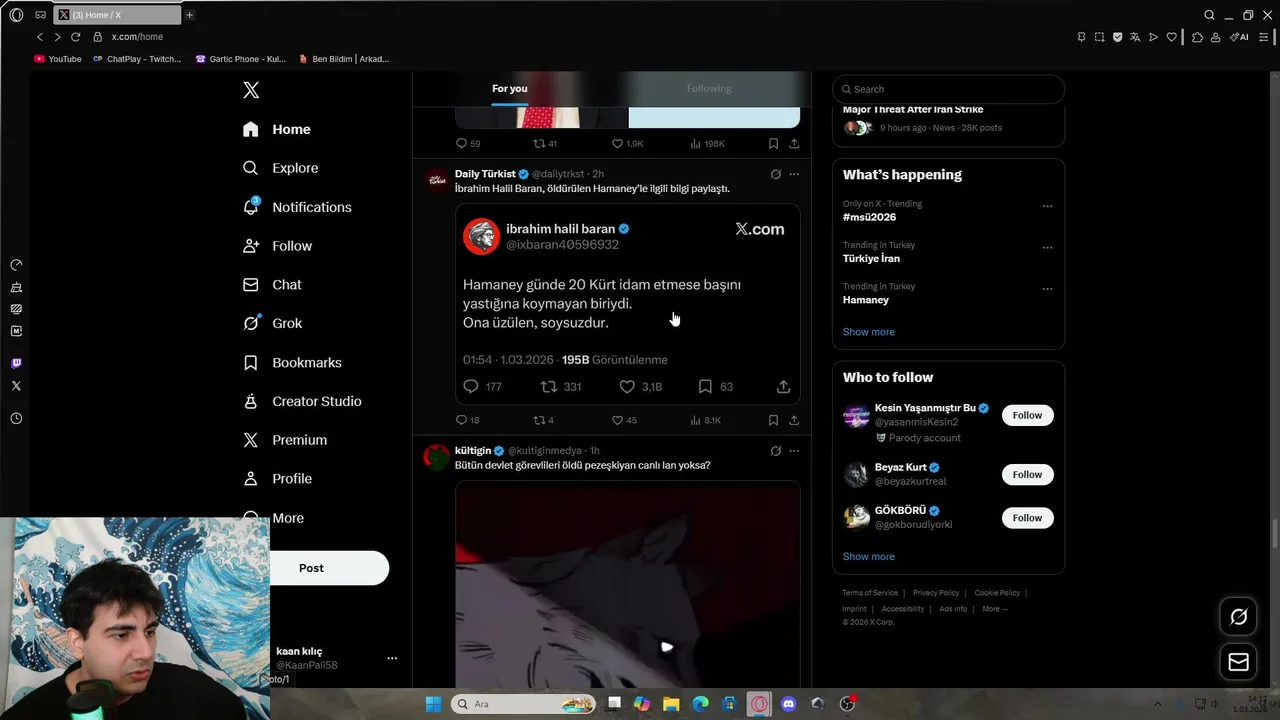The width and height of the screenshot is (1280, 720).
Task: Open more options for #msü2026 trend
Action: pyautogui.click(x=1047, y=207)
